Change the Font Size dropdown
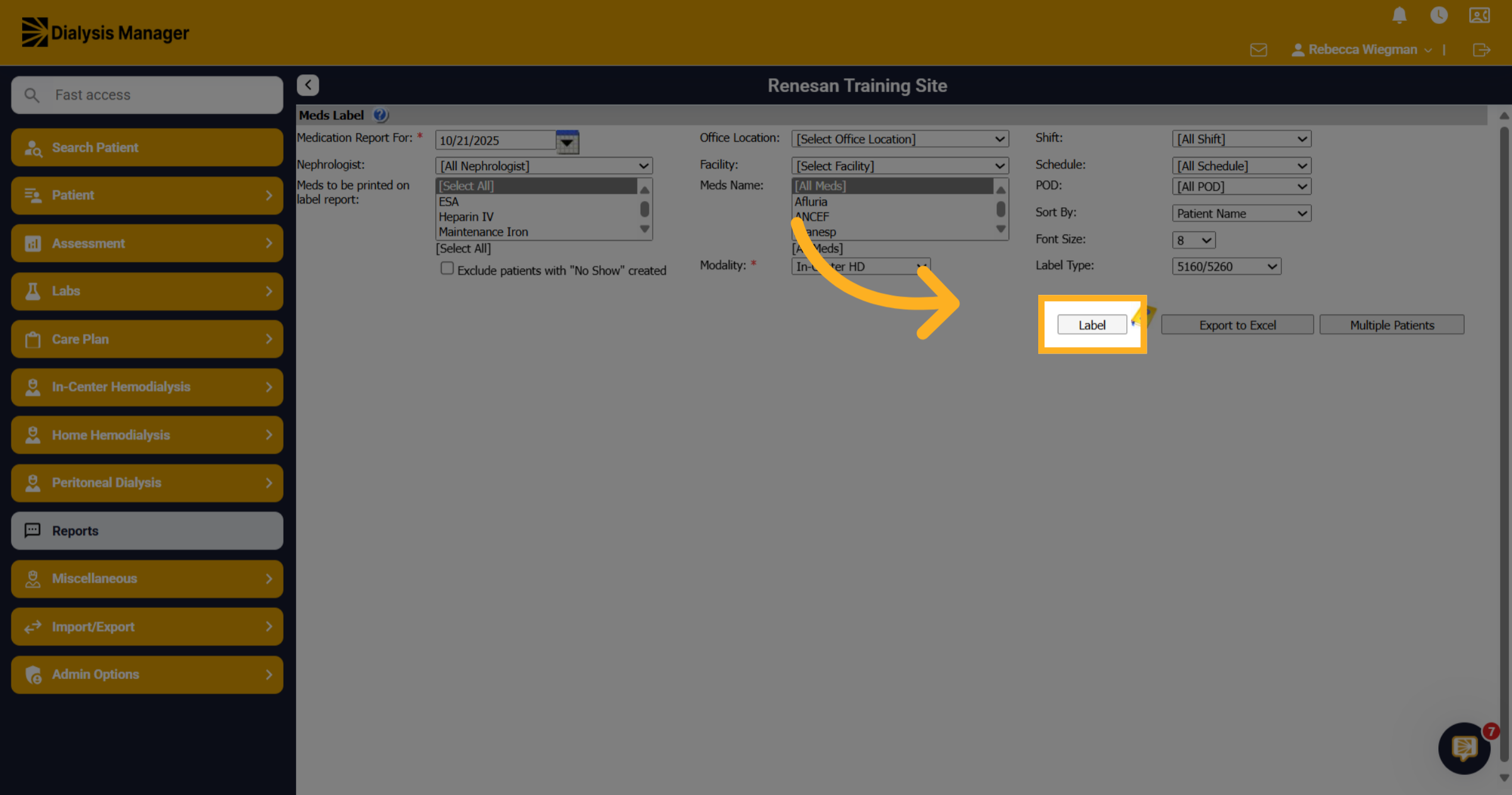Viewport: 1512px width, 795px height. 1193,240
